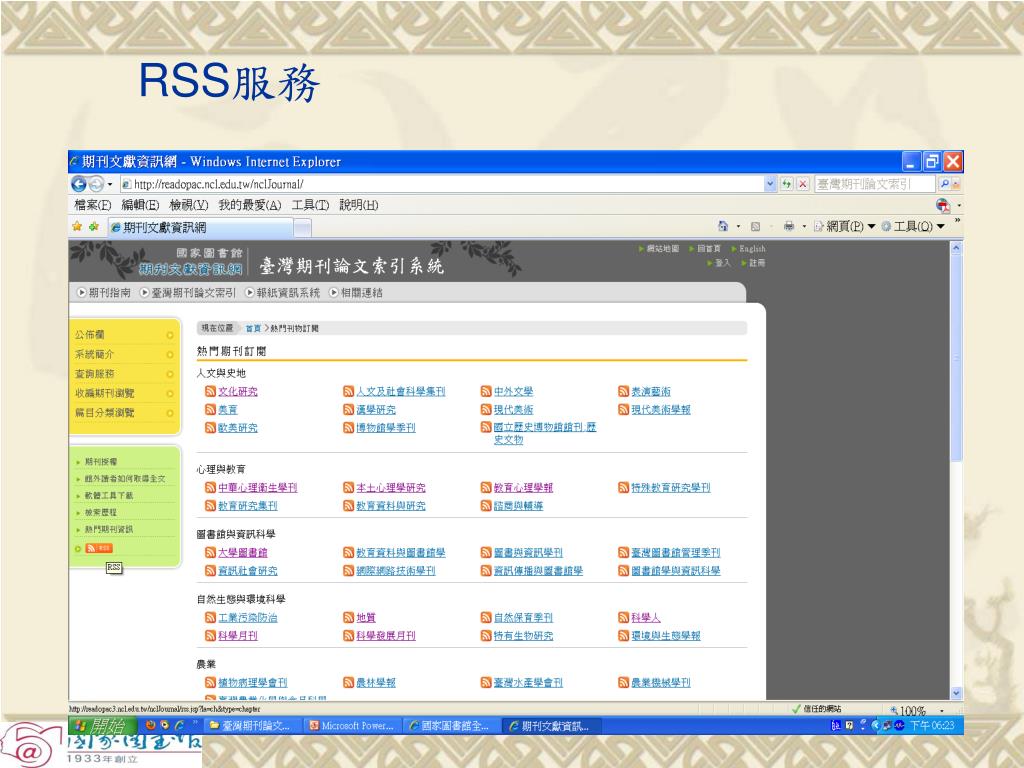
Task: Click the browser Back arrow button
Action: (78, 184)
